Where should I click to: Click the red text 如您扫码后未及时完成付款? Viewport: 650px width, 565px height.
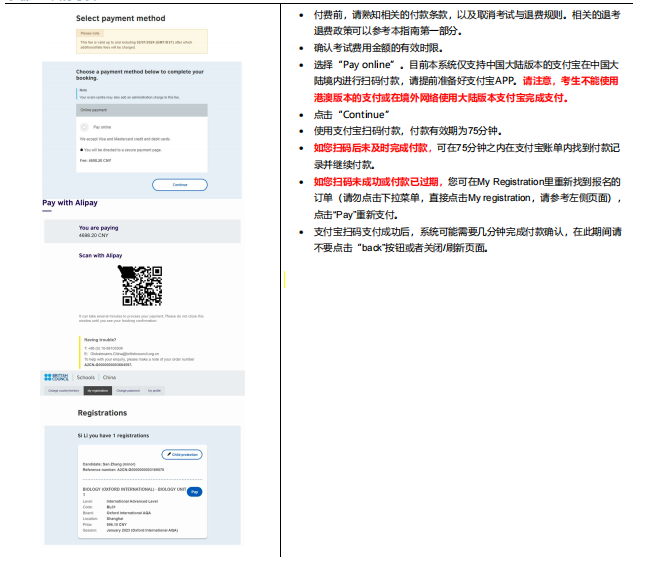[371, 148]
